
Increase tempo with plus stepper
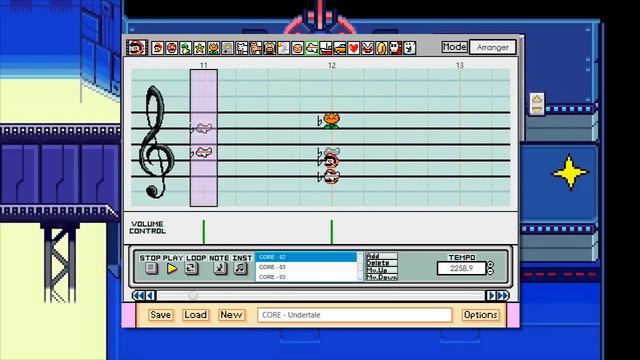[491, 265]
